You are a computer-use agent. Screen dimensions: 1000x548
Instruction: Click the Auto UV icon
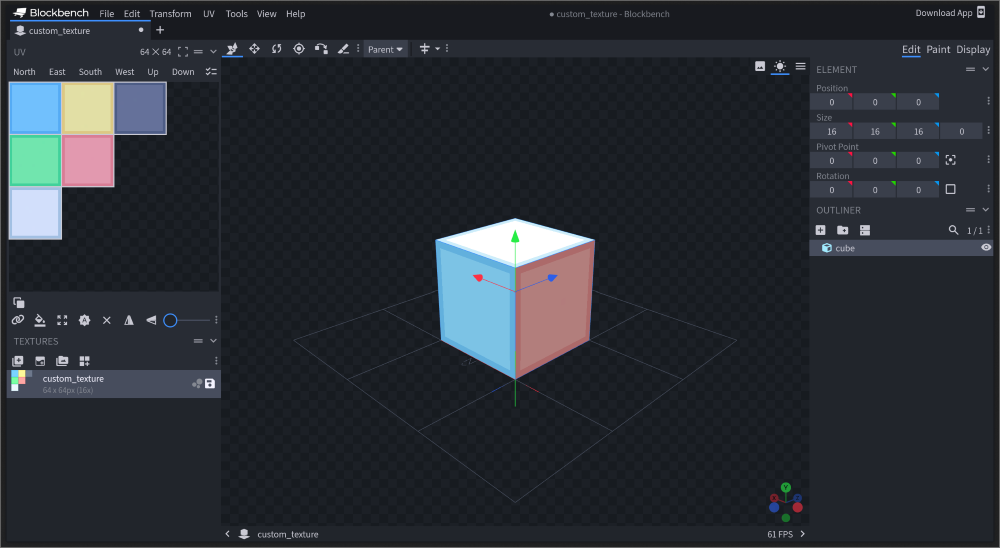(x=84, y=320)
